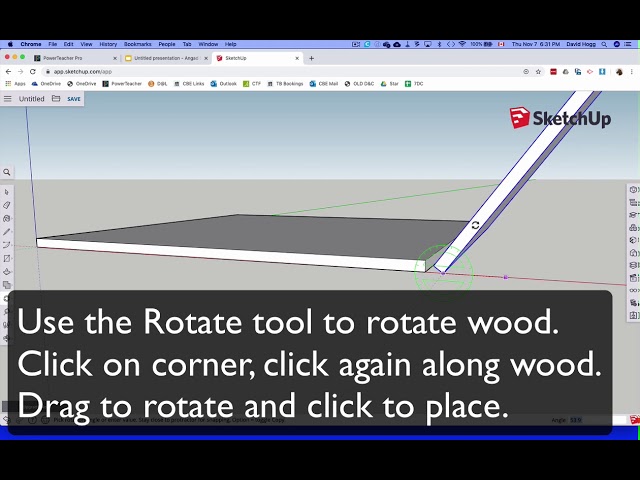Open the house-shaped panel icon
This screenshot has width=640, height=480.
[x=633, y=253]
